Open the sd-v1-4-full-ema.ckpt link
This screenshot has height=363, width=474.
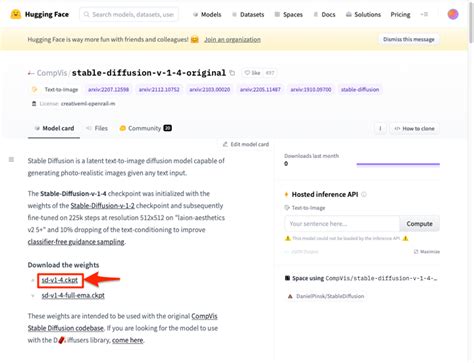tap(73, 295)
